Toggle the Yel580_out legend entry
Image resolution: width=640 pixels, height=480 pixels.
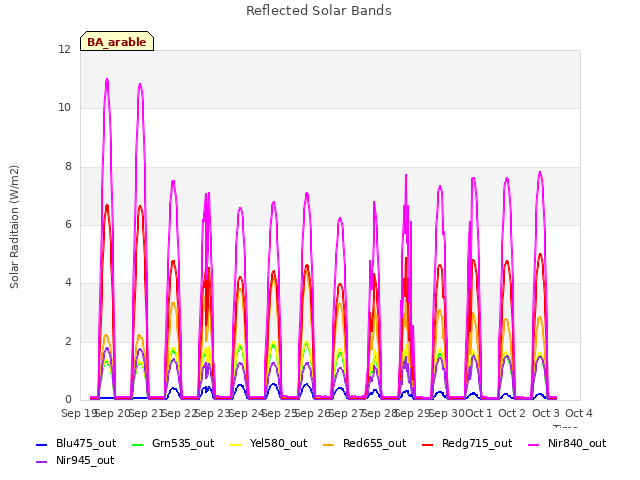click(269, 444)
